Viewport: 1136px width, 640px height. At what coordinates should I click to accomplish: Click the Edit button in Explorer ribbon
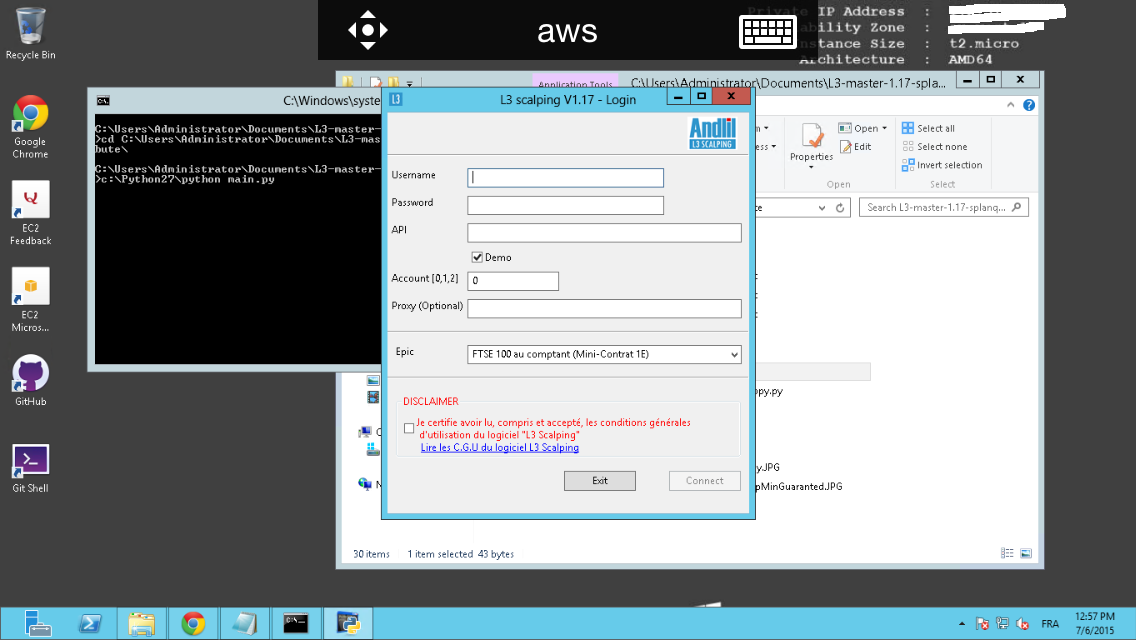(x=856, y=146)
